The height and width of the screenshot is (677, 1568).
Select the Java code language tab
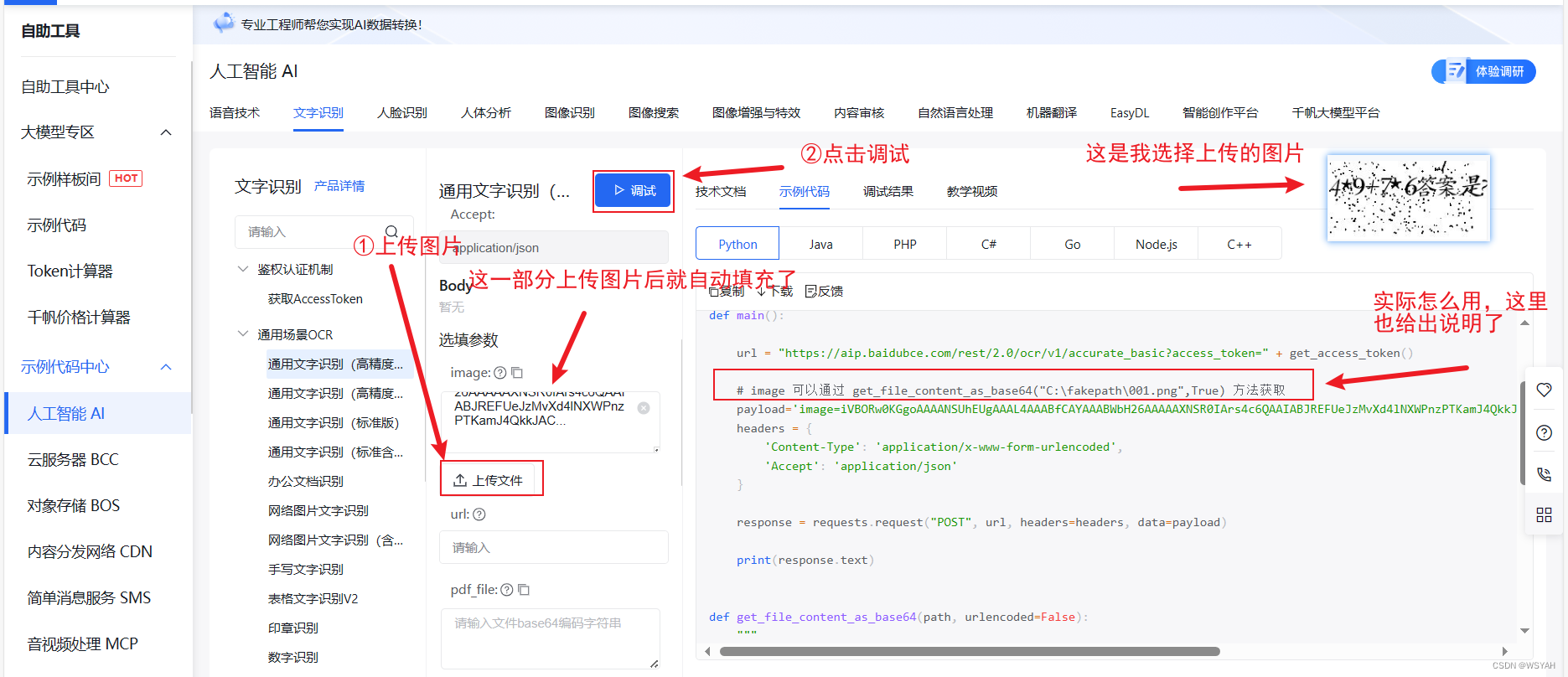(x=821, y=244)
